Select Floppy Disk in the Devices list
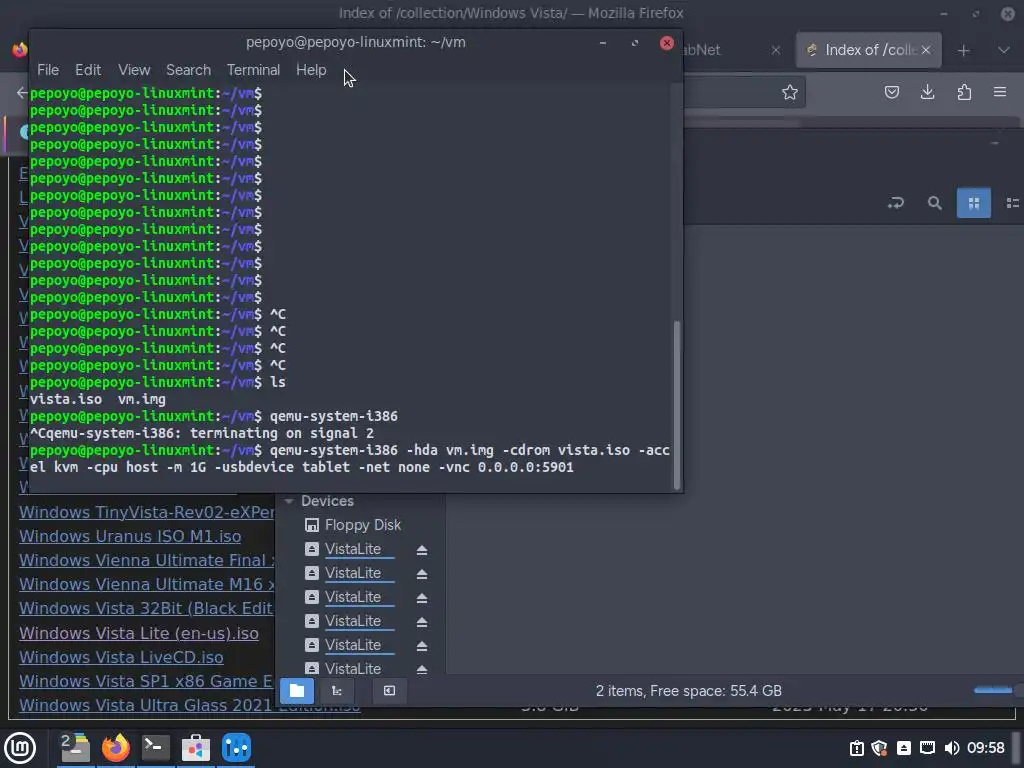The width and height of the screenshot is (1024, 768). 362,525
